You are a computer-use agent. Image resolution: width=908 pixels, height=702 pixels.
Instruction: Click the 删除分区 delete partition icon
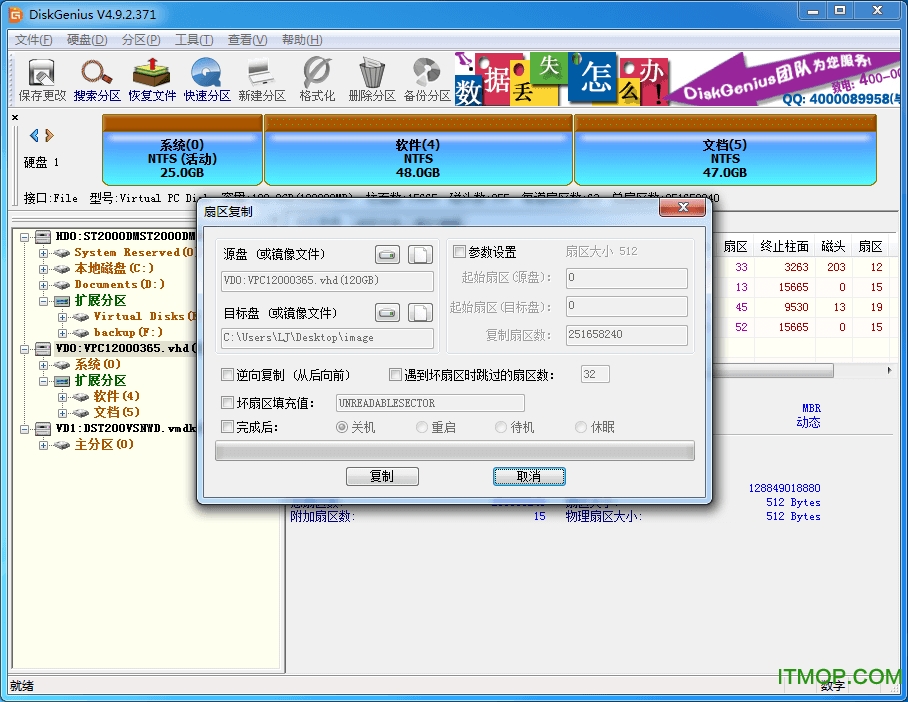[372, 78]
